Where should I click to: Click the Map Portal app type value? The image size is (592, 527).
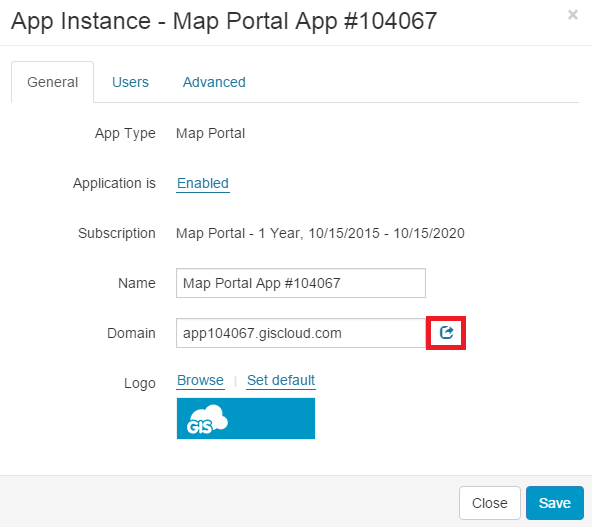click(211, 133)
